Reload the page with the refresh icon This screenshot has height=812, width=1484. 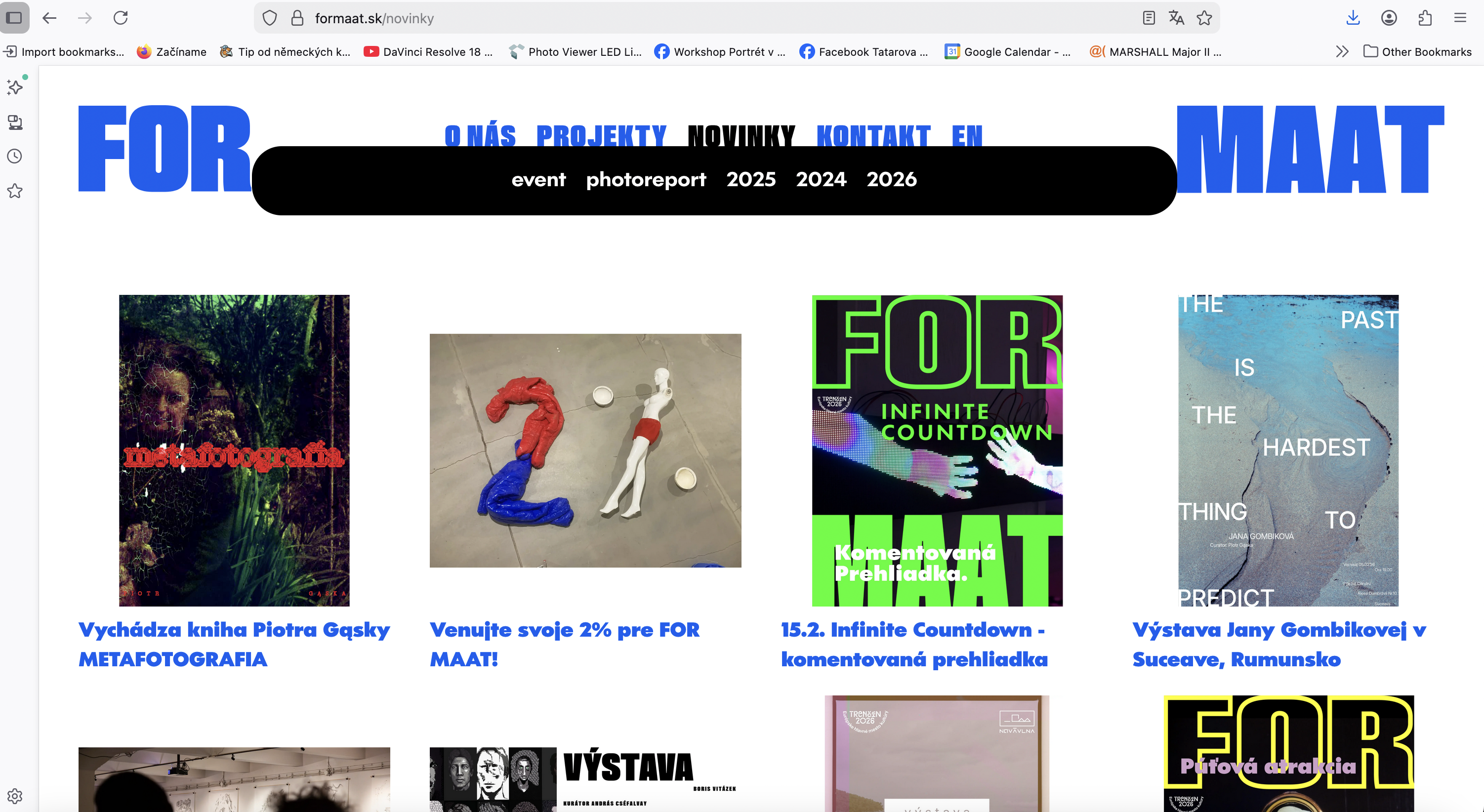pos(121,18)
